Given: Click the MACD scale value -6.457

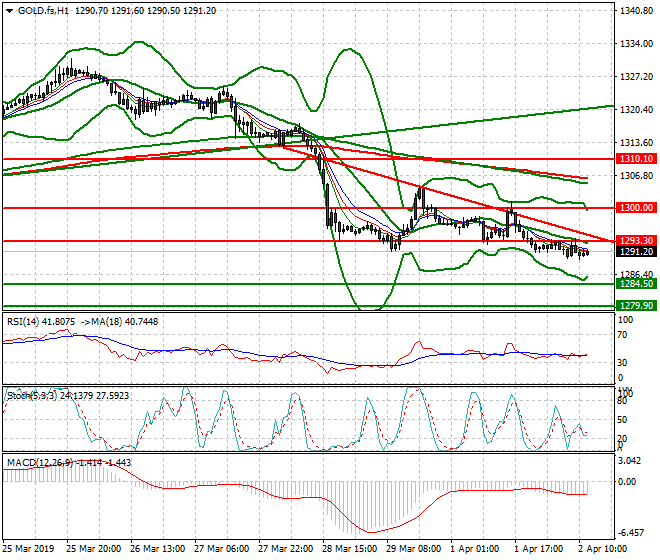Looking at the screenshot, I should click(630, 533).
